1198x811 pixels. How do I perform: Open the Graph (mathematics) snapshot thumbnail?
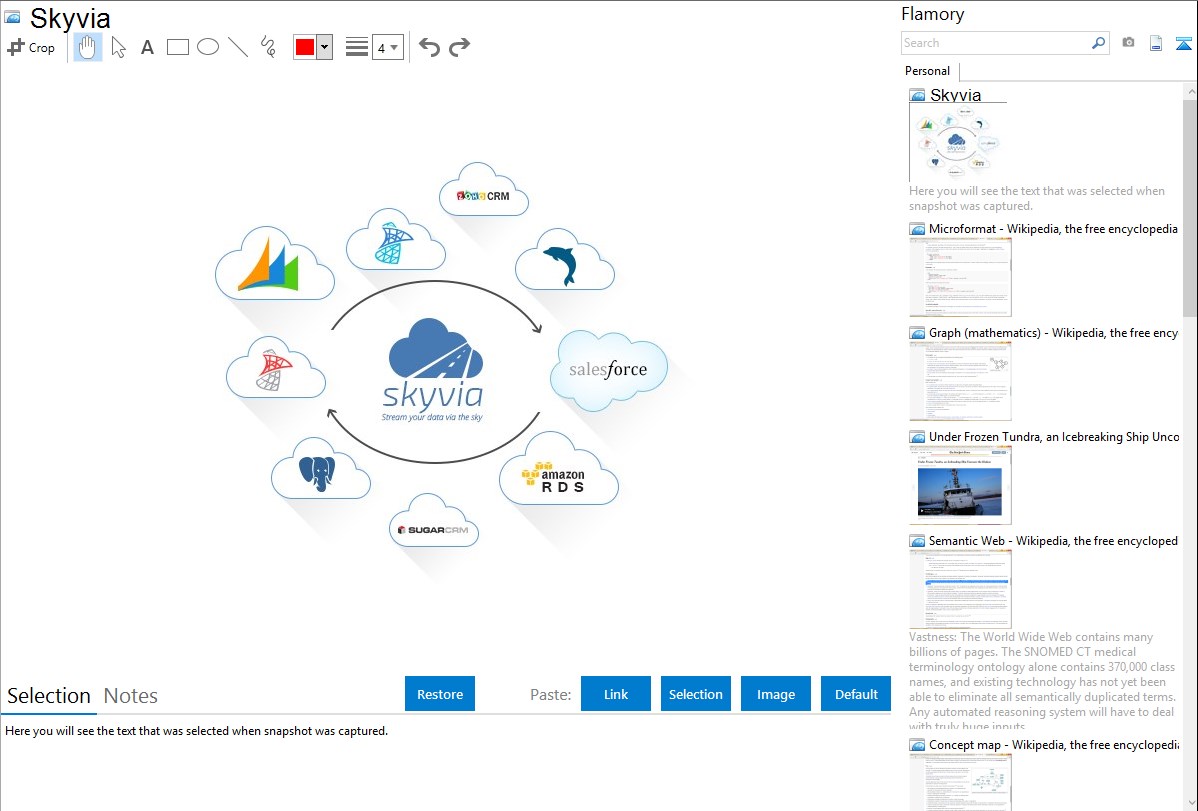[960, 381]
